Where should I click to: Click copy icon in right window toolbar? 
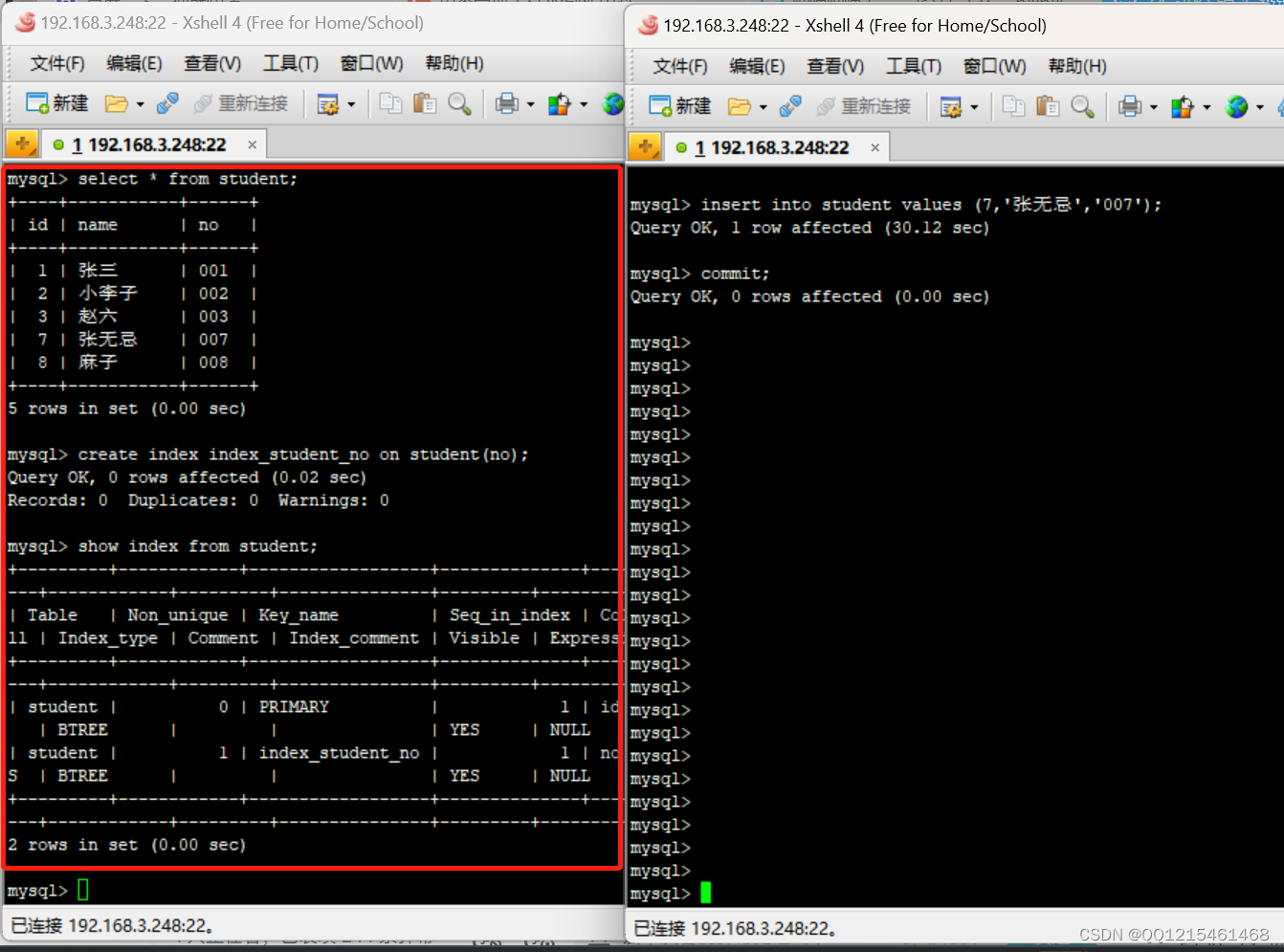coord(1013,106)
